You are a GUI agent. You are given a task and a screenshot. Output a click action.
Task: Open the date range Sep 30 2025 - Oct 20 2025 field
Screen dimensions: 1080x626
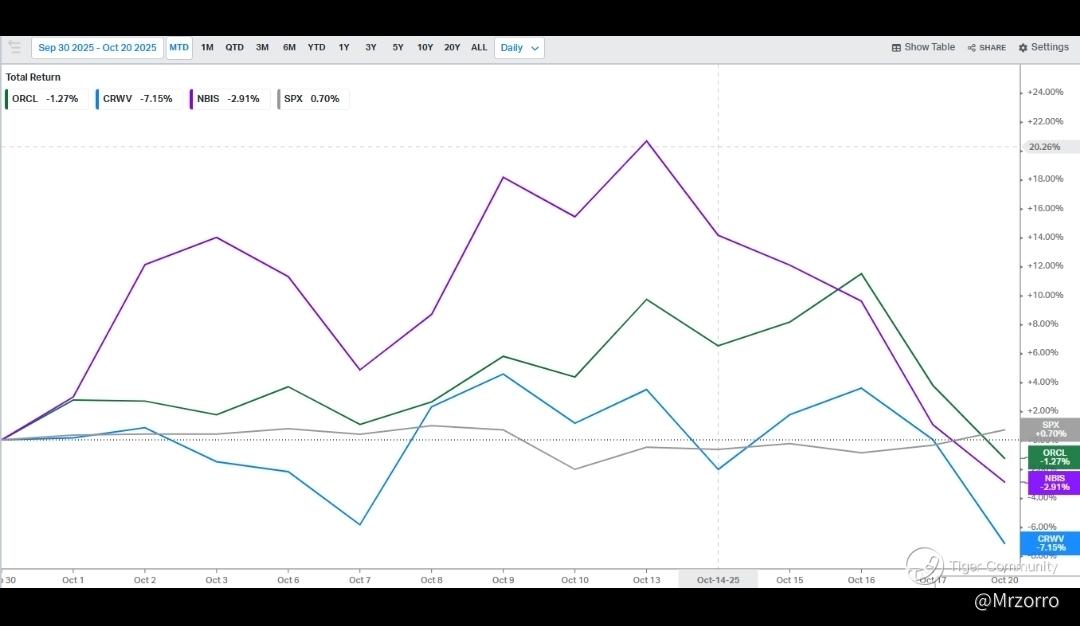[x=97, y=48]
